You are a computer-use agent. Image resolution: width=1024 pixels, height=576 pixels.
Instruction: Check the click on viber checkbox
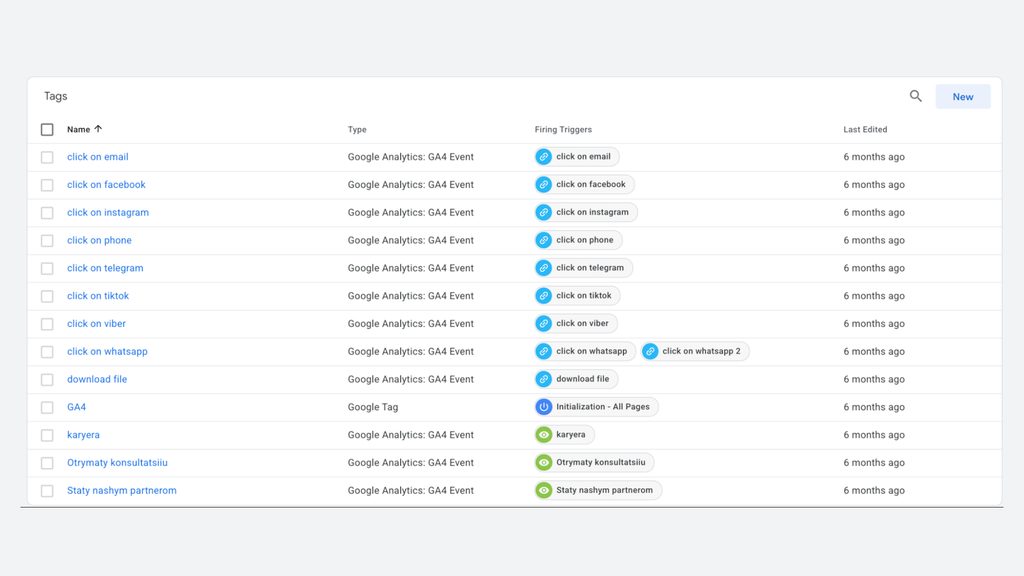[47, 324]
